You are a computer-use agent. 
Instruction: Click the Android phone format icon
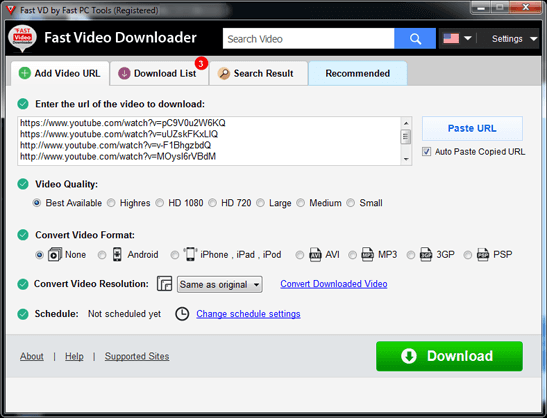117,254
